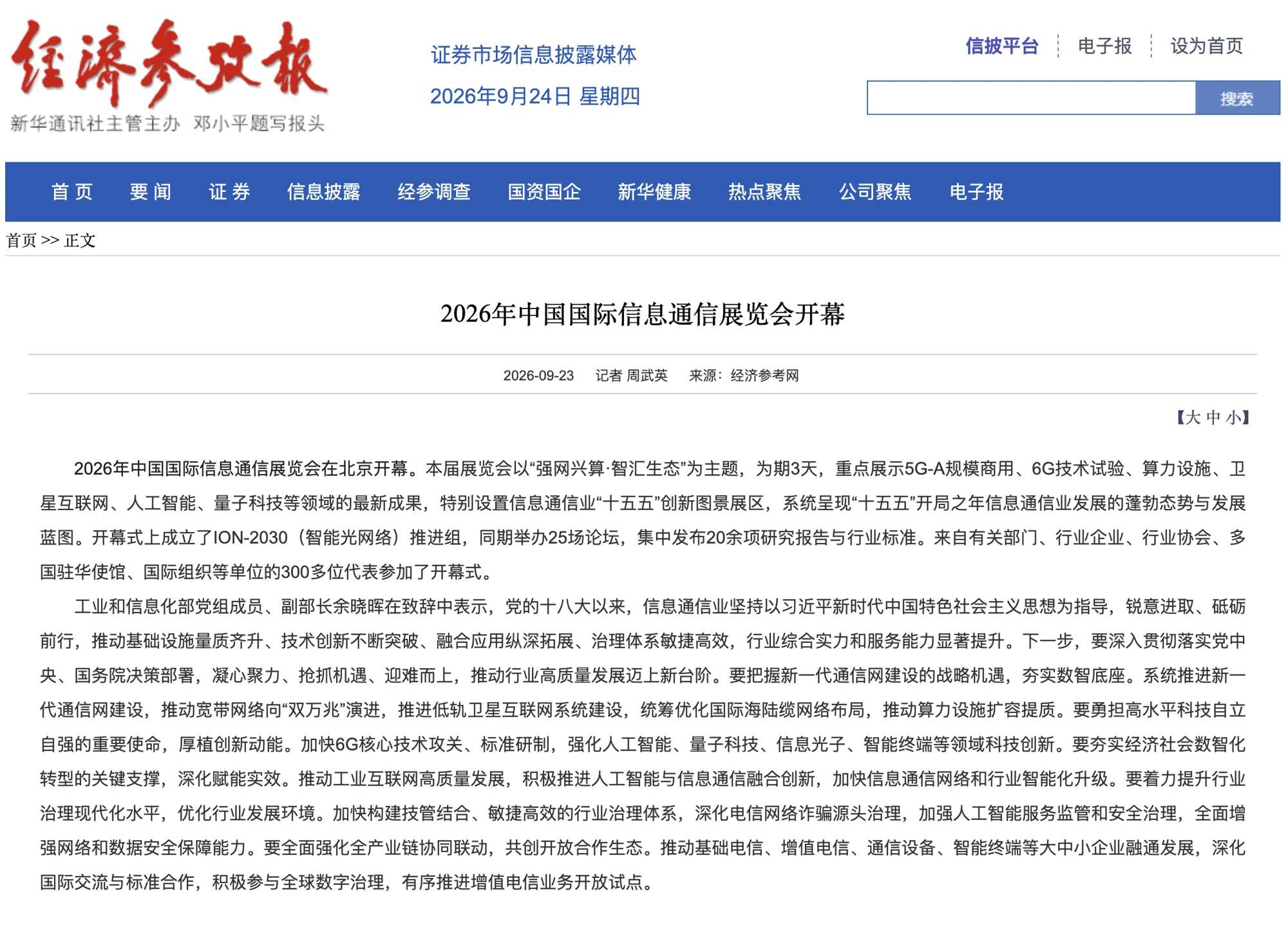Image resolution: width=1288 pixels, height=925 pixels.
Task: Set the font size to 小
Action: click(1233, 417)
